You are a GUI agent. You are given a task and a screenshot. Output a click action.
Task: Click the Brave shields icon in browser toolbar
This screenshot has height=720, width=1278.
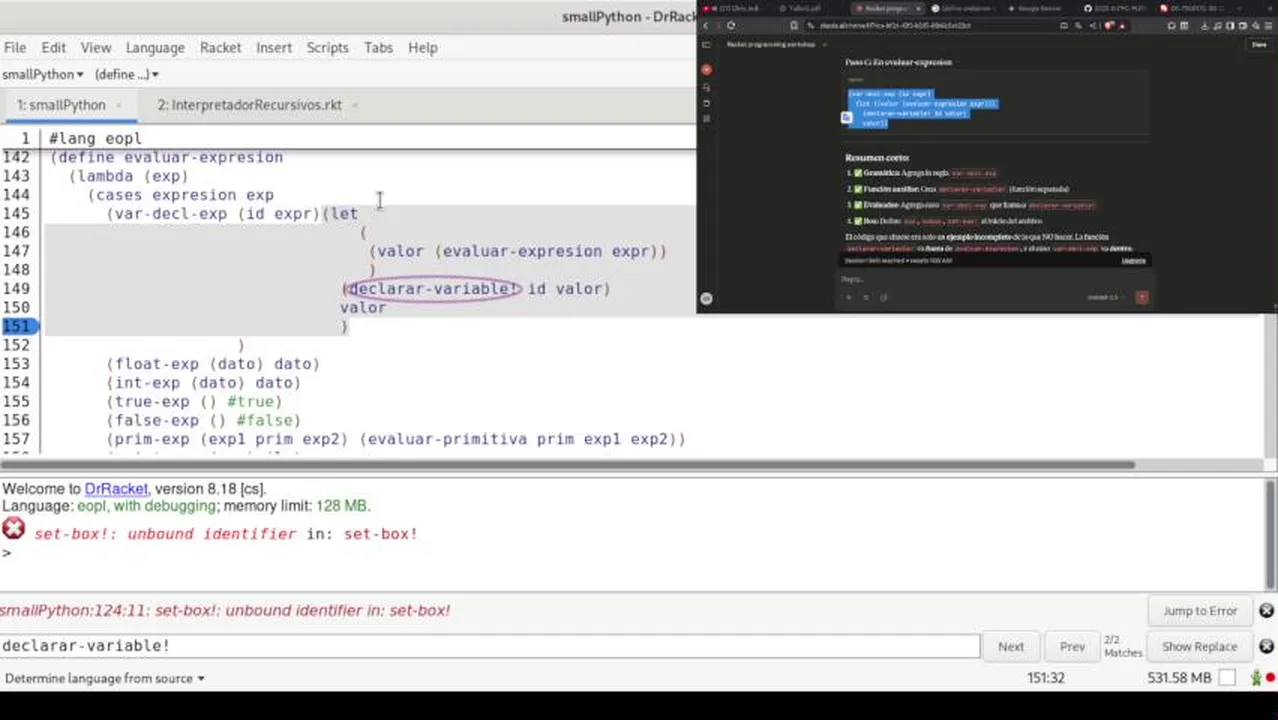coord(1108,25)
